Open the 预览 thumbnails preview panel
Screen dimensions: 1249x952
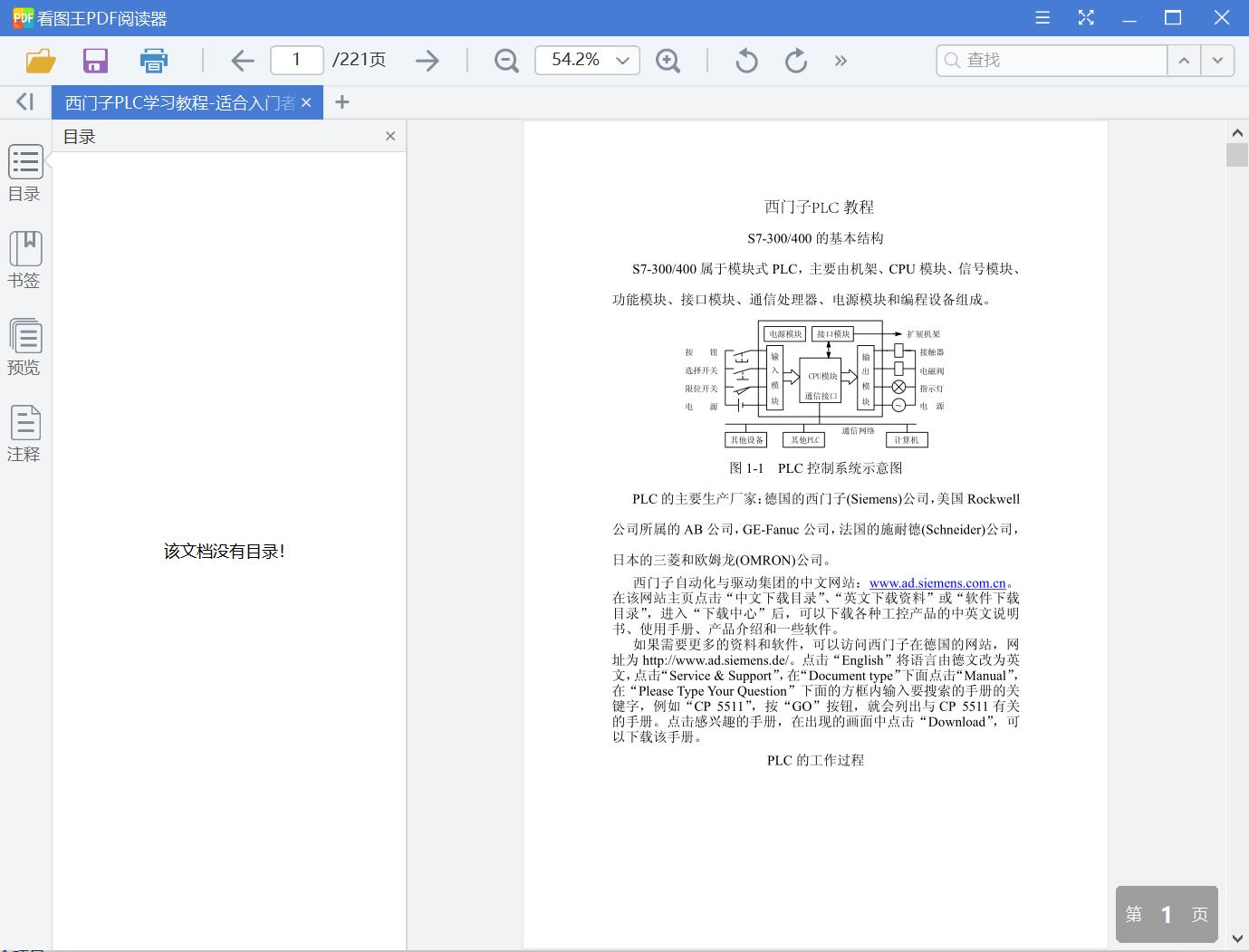point(24,347)
